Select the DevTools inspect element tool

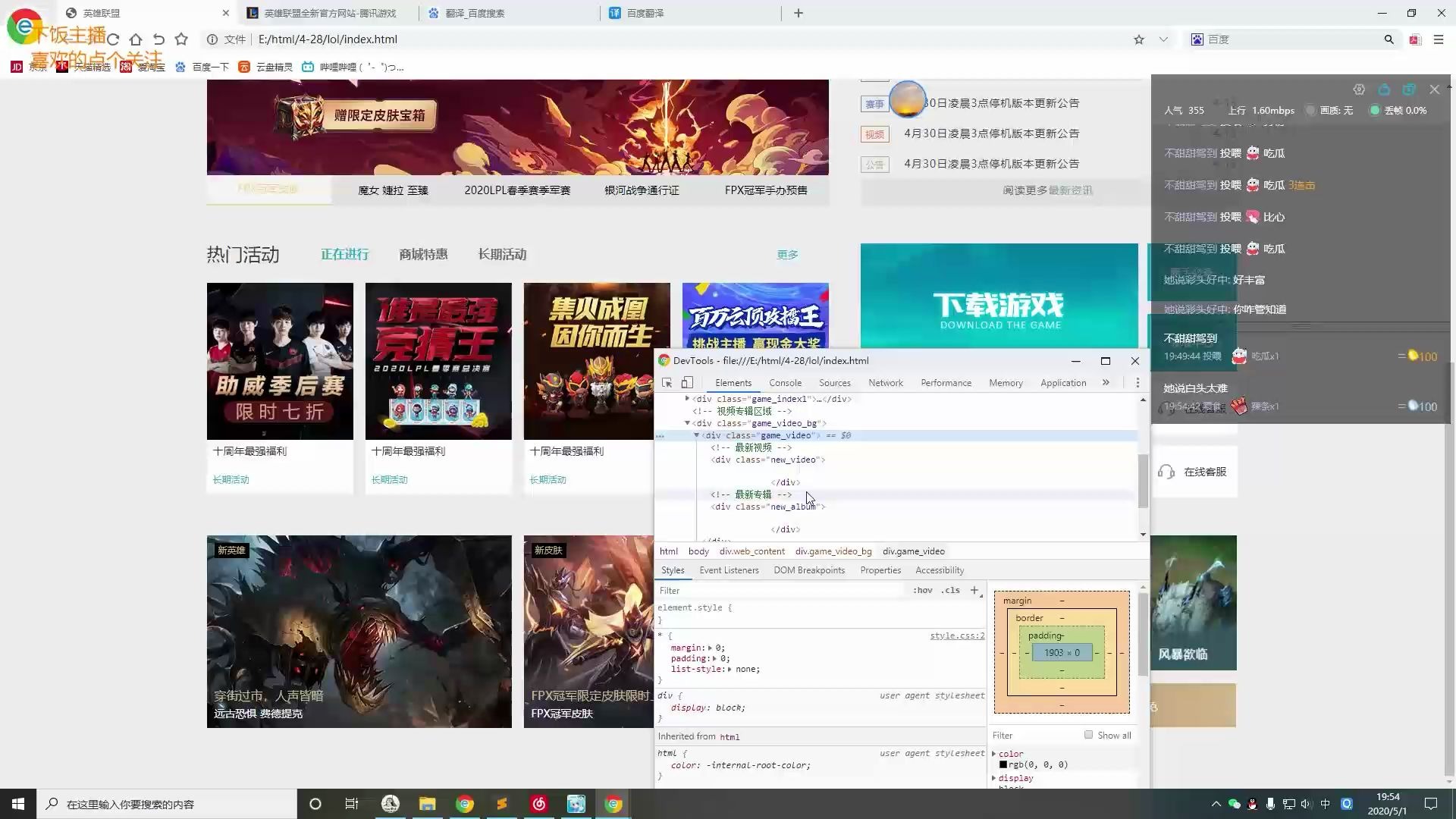point(667,383)
